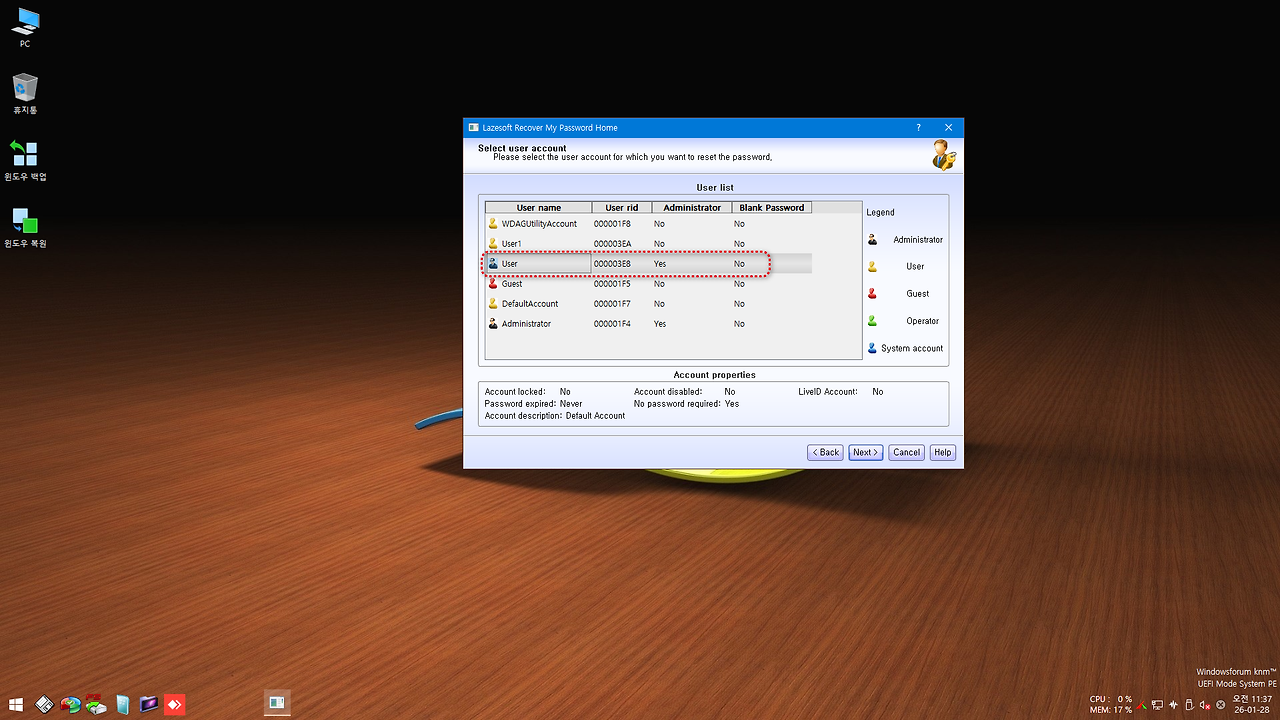This screenshot has height=720, width=1280.
Task: Click the 'Password expired:' property label
Action: (x=520, y=404)
